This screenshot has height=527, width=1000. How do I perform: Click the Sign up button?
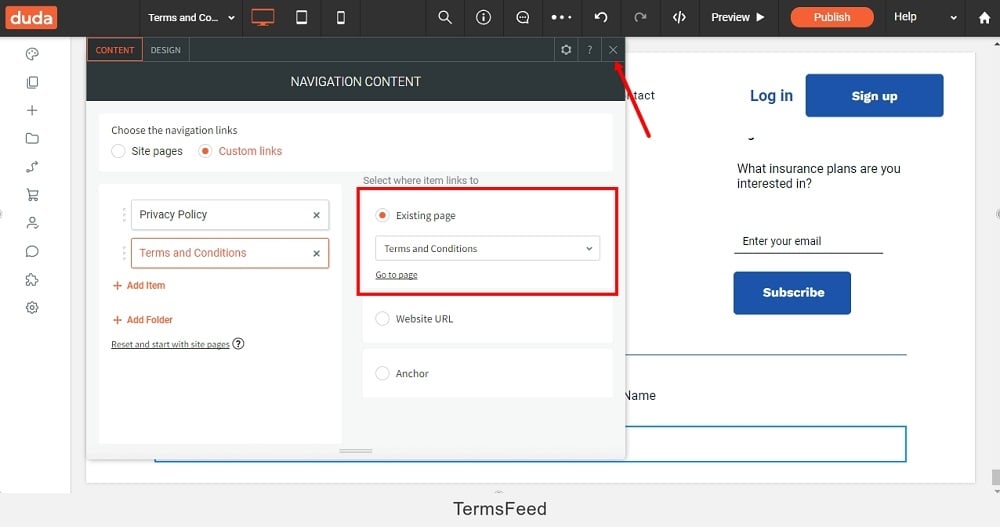874,96
